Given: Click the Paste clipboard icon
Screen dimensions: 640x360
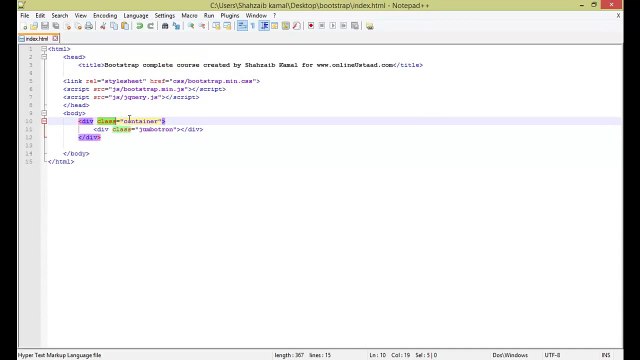Looking at the screenshot, I should click(x=125, y=26).
